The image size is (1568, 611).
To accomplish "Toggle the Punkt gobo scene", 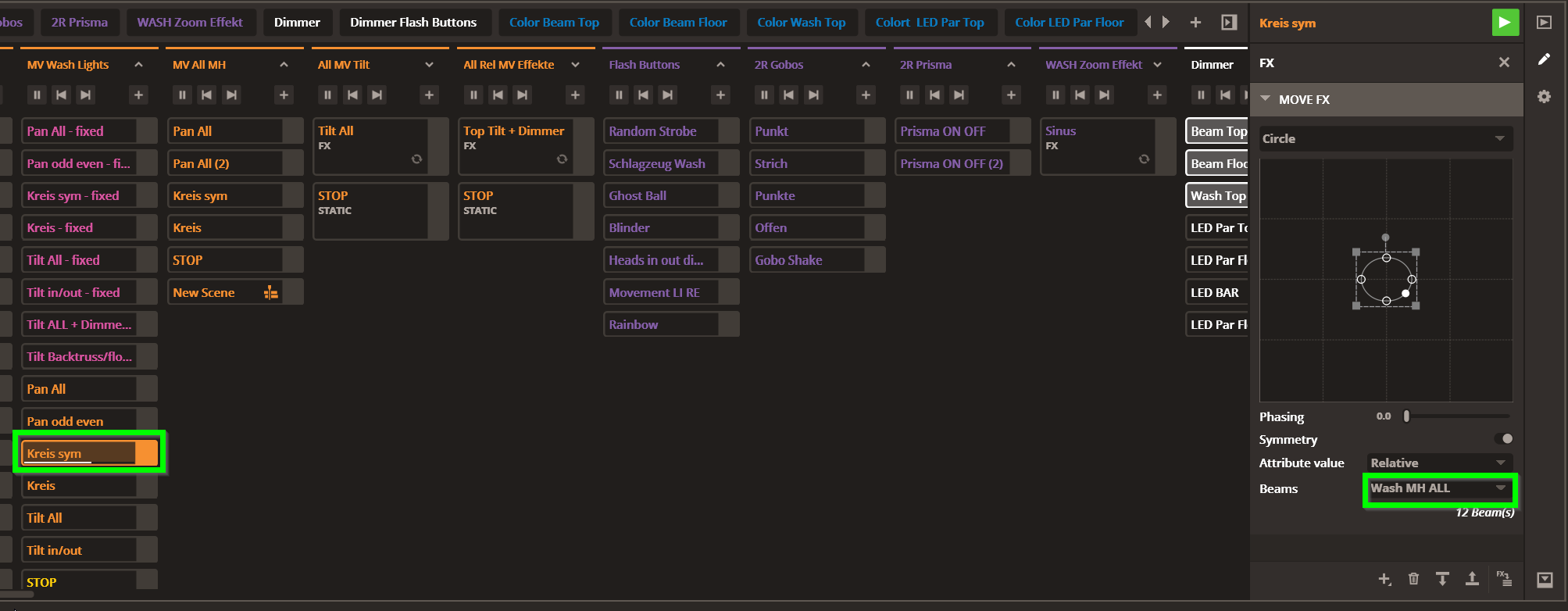I will click(875, 131).
